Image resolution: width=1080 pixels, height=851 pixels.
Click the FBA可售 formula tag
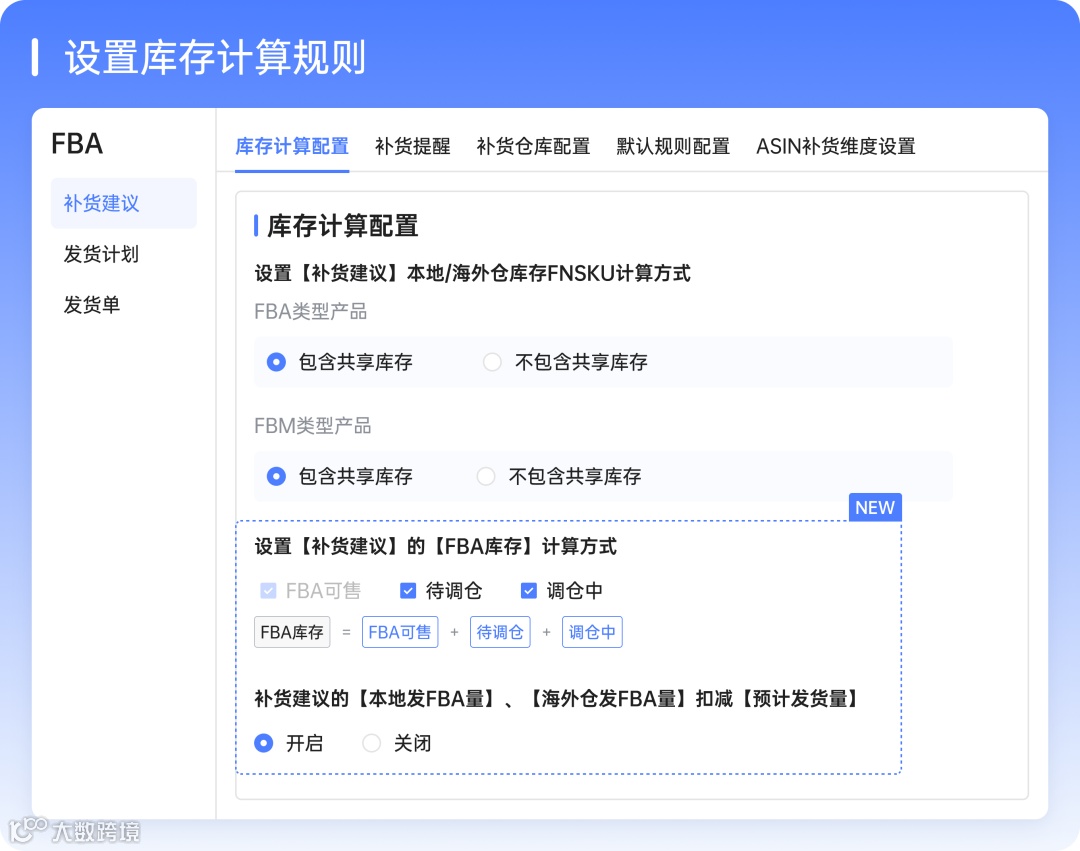tap(399, 632)
